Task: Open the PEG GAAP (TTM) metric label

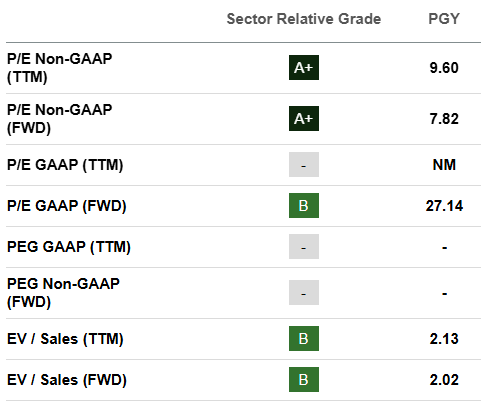Action: pyautogui.click(x=69, y=247)
